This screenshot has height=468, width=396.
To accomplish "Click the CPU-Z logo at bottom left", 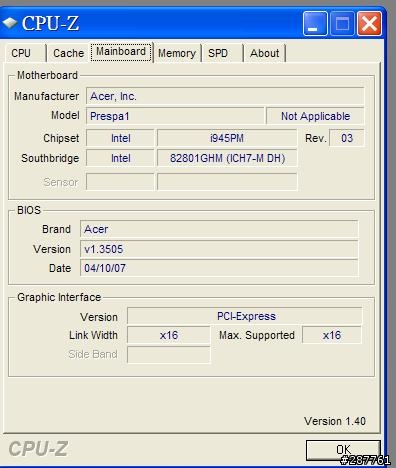I will click(x=38, y=449).
